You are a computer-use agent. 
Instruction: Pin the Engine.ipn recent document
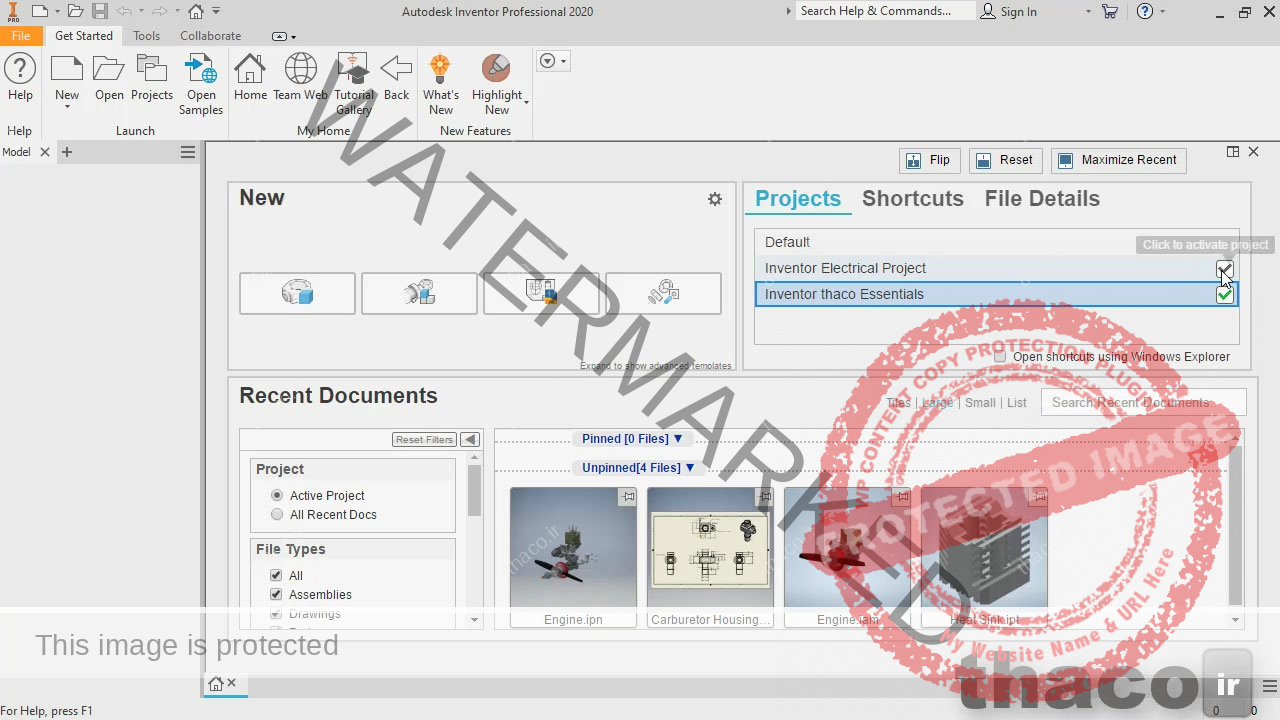point(627,496)
